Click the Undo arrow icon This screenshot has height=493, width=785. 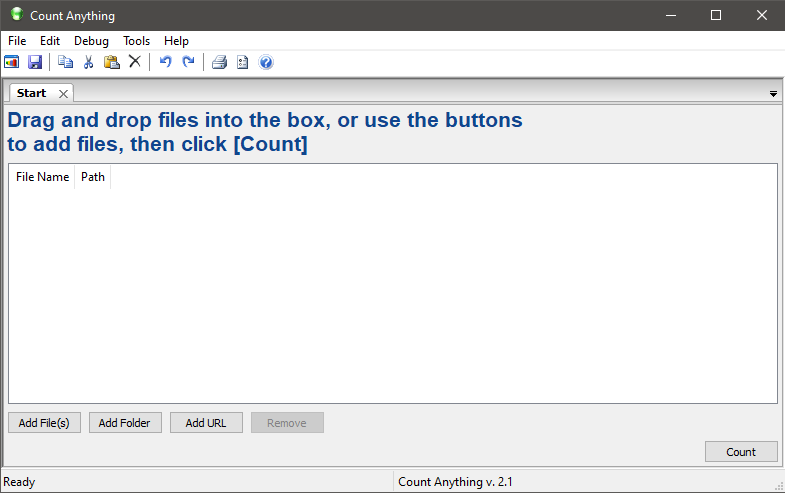[x=165, y=62]
